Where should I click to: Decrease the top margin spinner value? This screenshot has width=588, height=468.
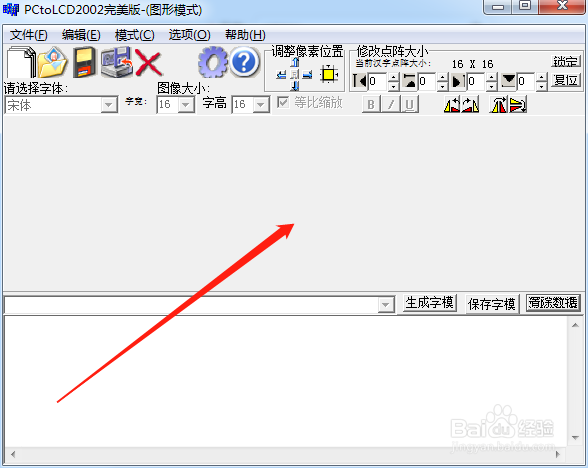pyautogui.click(x=443, y=86)
